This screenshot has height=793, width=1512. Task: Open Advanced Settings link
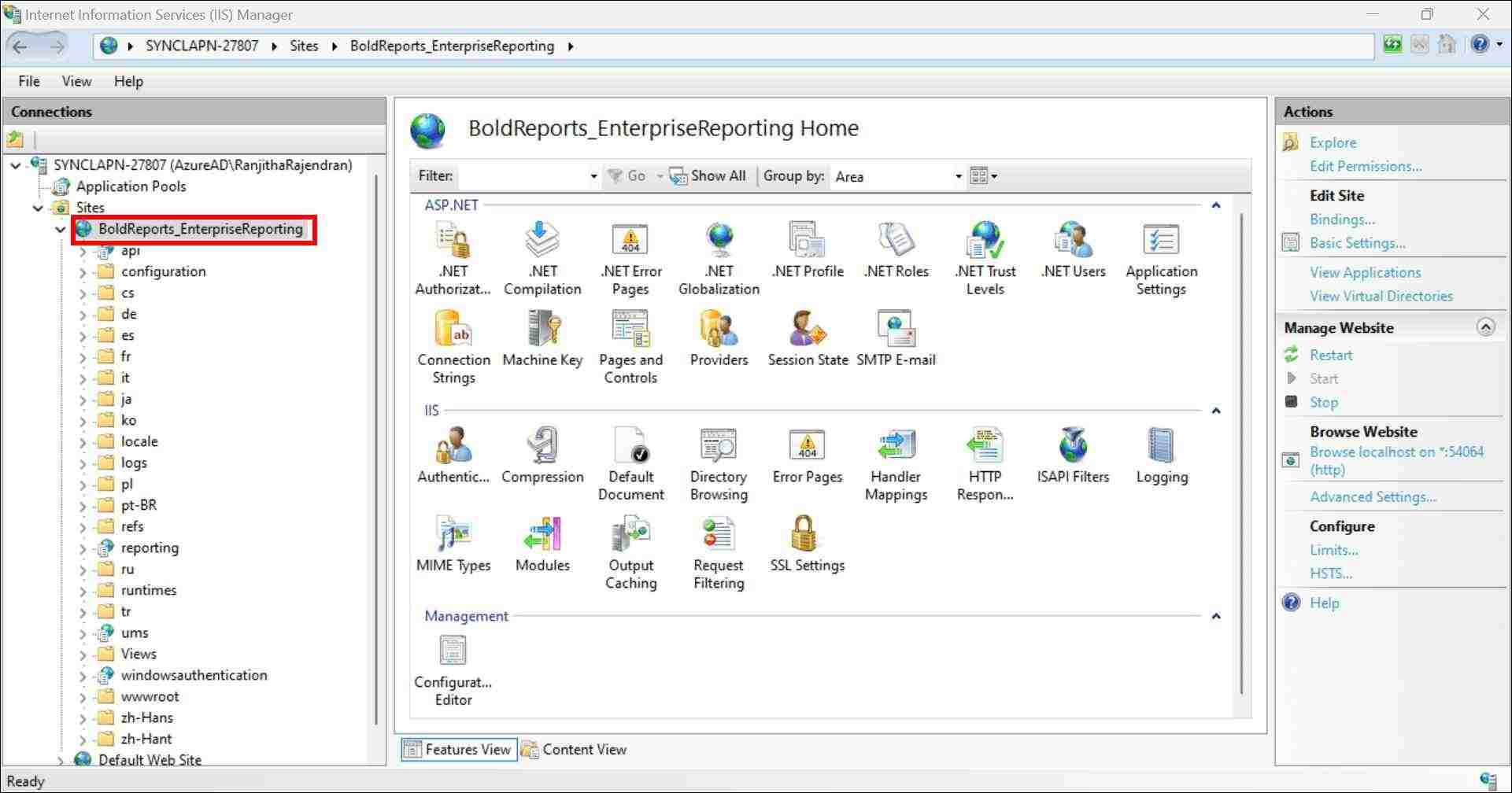tap(1373, 496)
